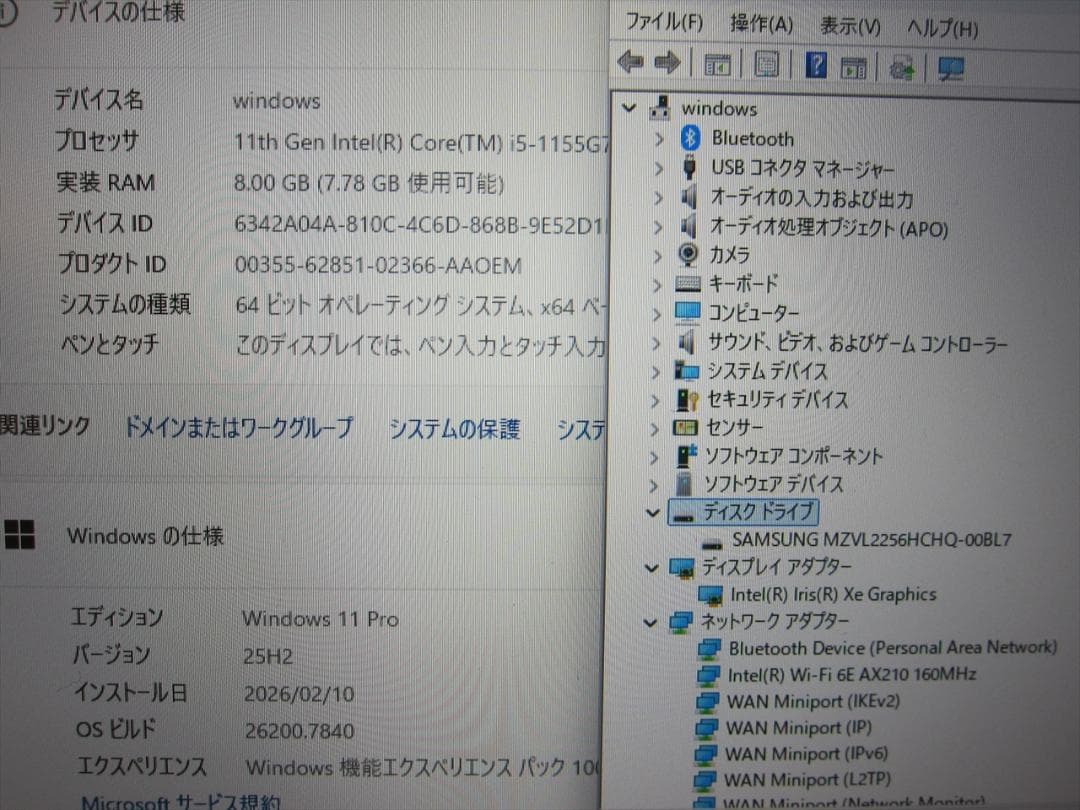Click the Windows logo beside Windows の仕様
Image resolution: width=1080 pixels, height=810 pixels.
[19, 534]
